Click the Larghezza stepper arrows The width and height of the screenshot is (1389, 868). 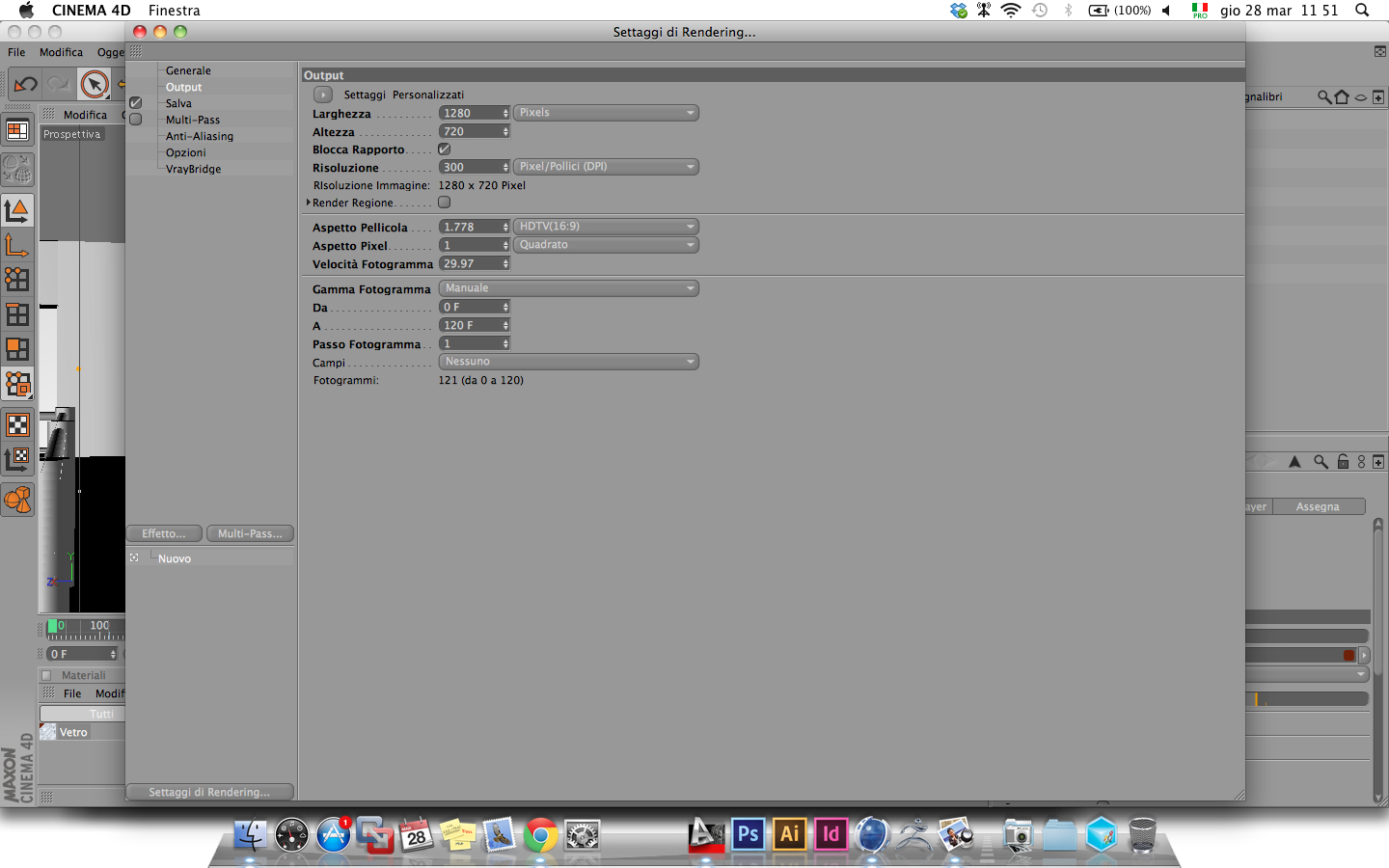(505, 113)
